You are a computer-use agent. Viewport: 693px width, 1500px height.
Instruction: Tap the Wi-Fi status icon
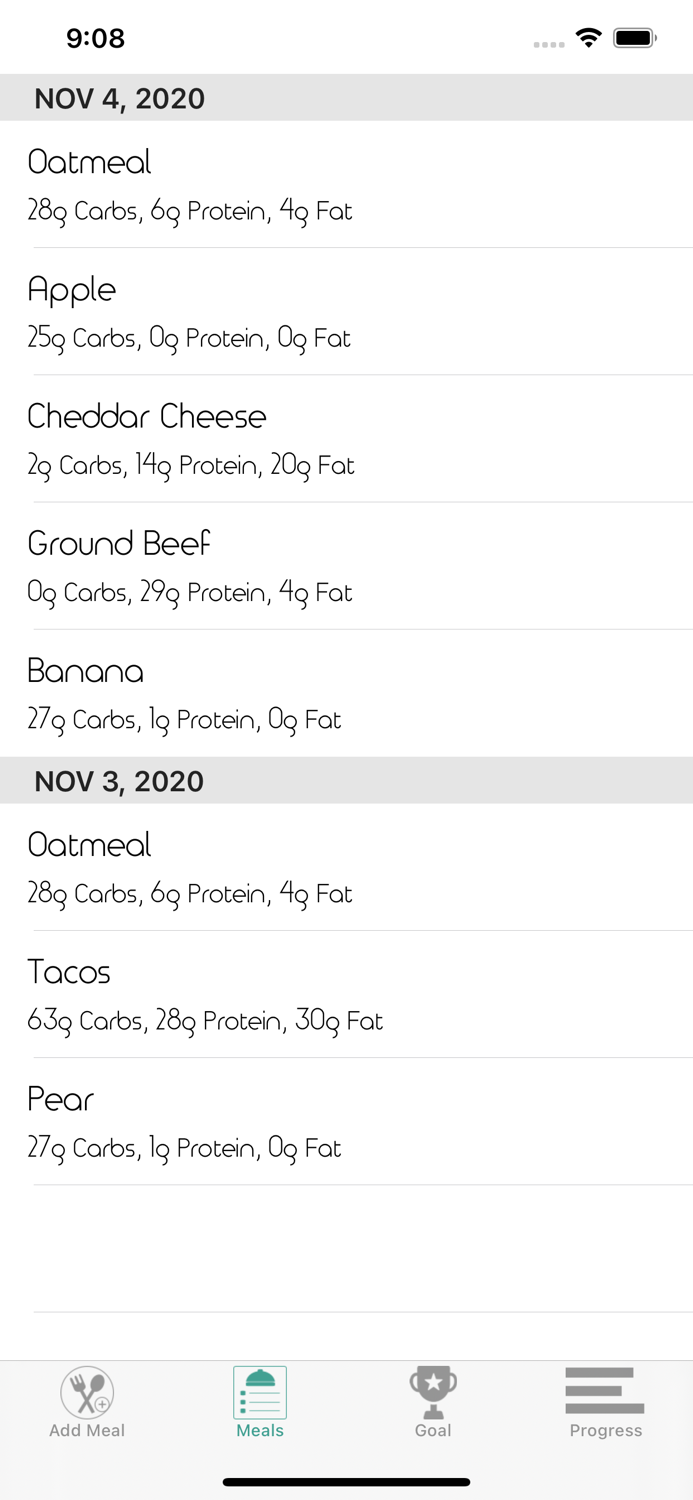point(589,38)
